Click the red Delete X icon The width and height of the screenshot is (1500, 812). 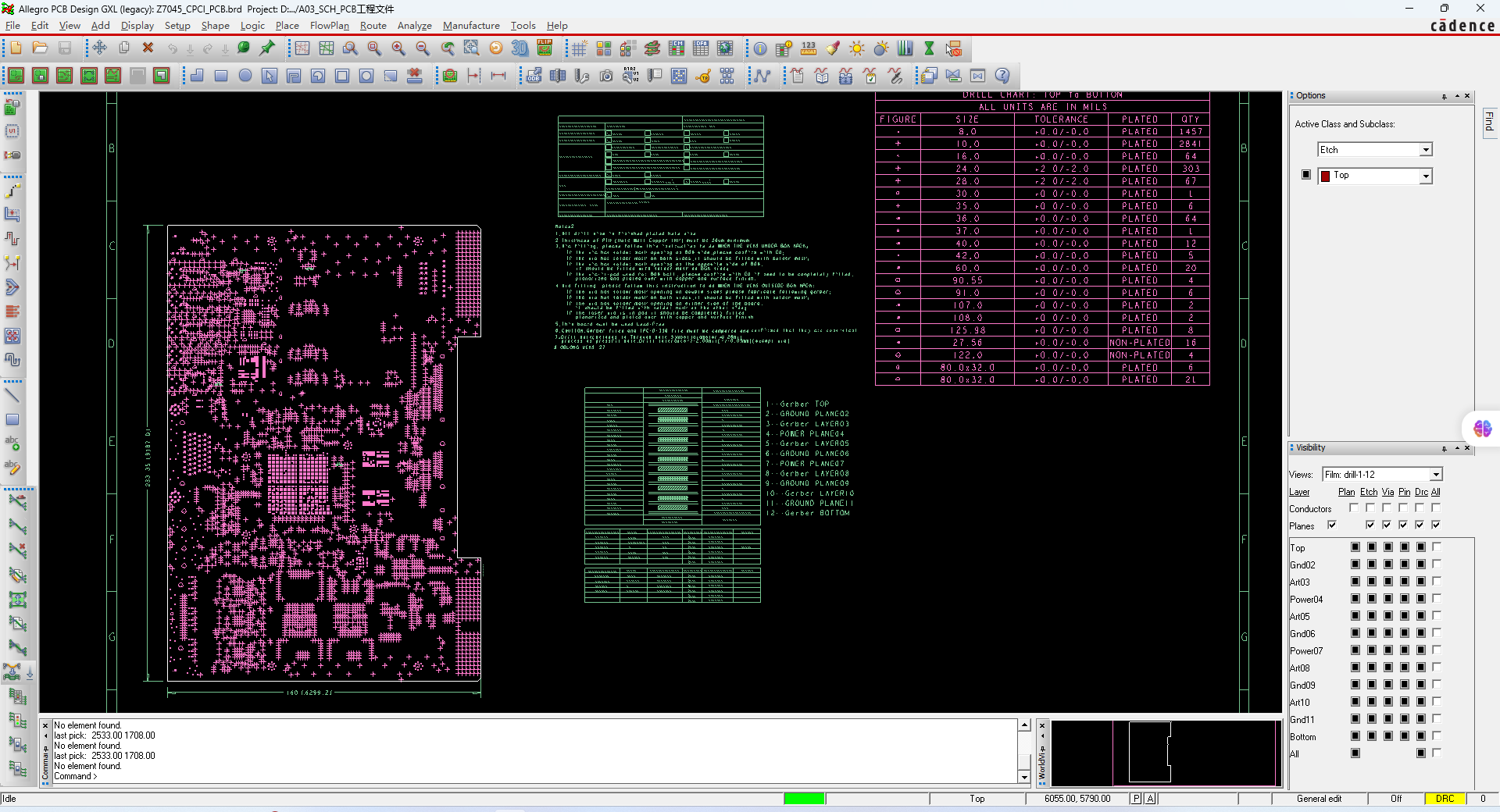(x=148, y=48)
